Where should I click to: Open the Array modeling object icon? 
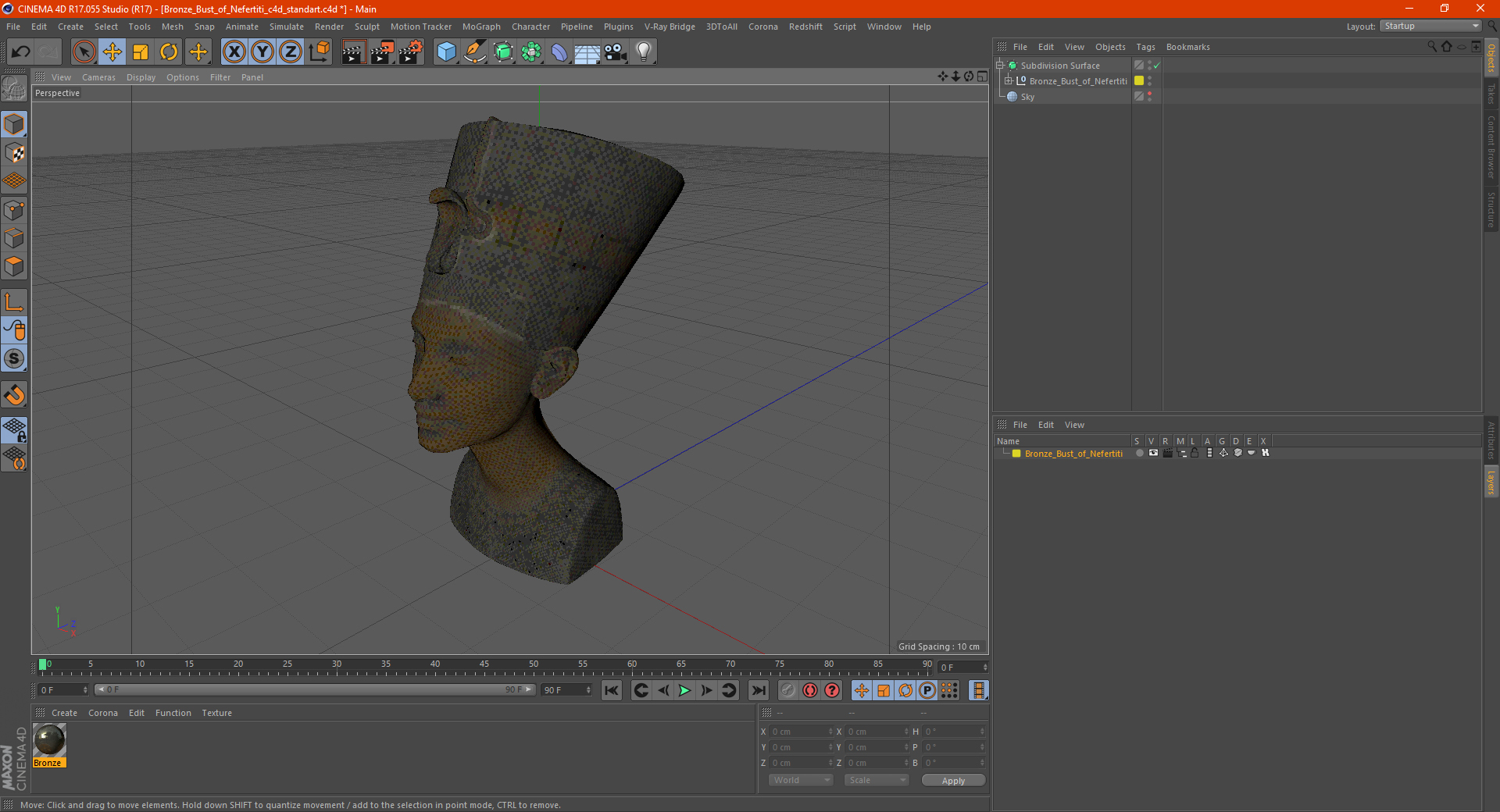pos(531,52)
